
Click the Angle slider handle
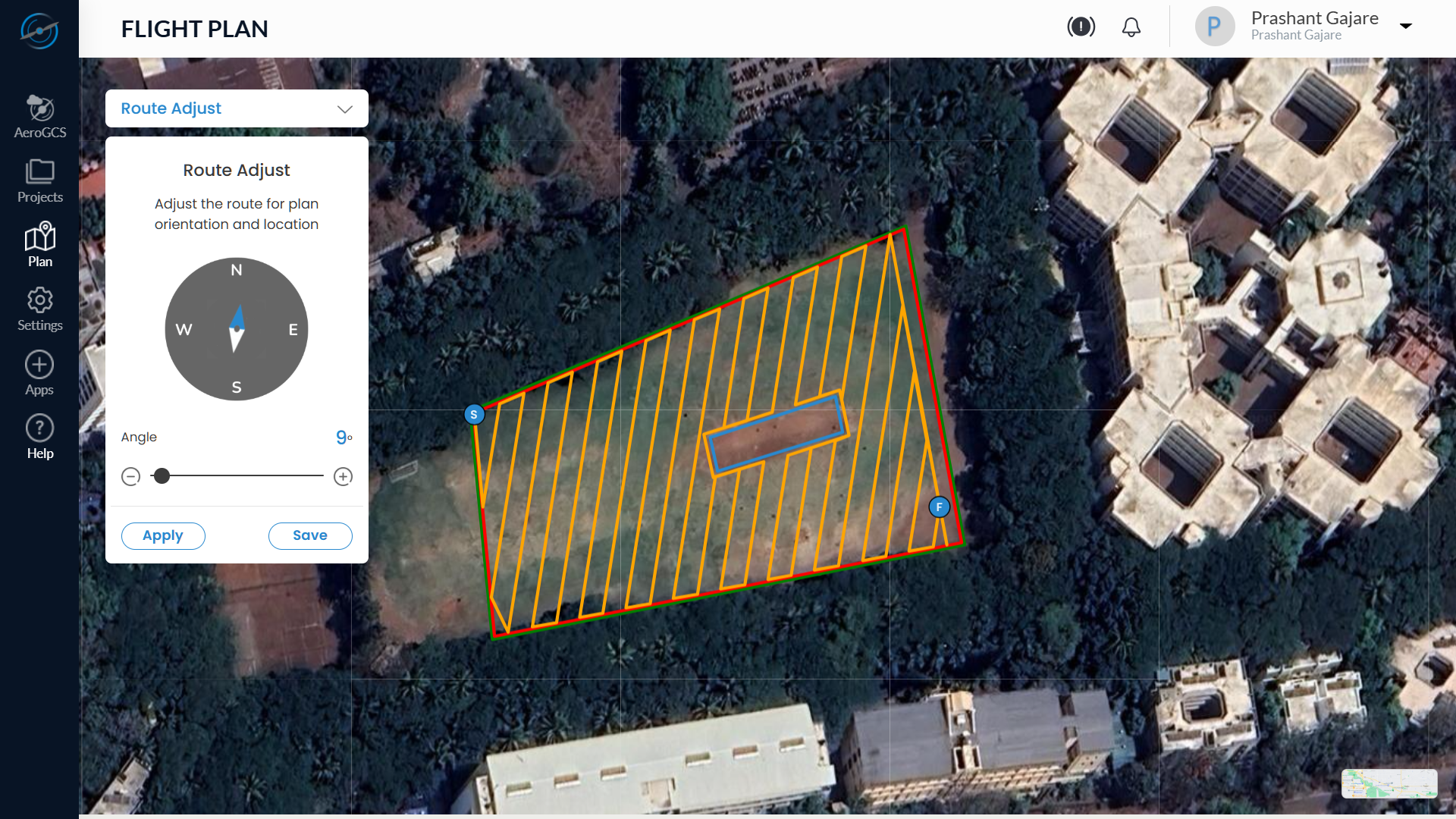pyautogui.click(x=162, y=476)
